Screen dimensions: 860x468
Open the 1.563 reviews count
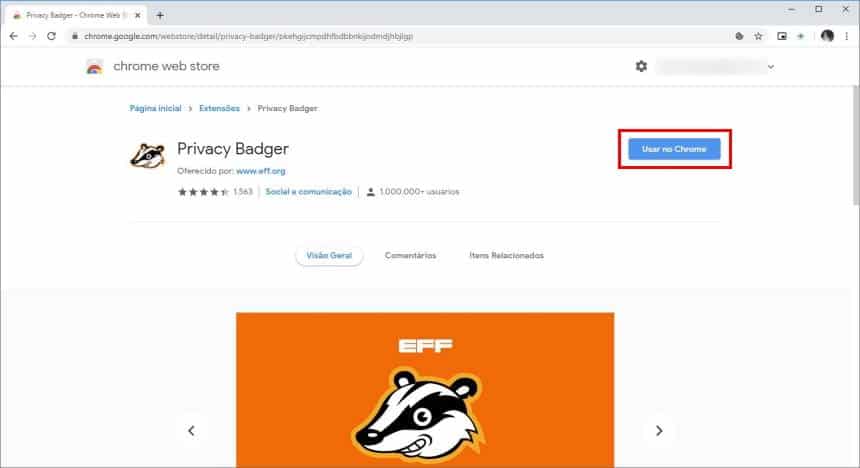click(242, 191)
